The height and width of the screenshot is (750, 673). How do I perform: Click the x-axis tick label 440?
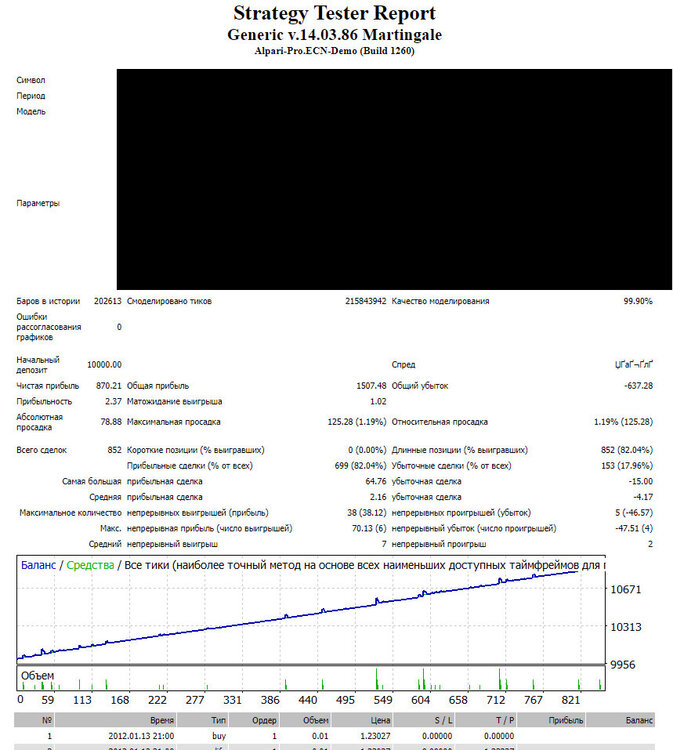[308, 700]
